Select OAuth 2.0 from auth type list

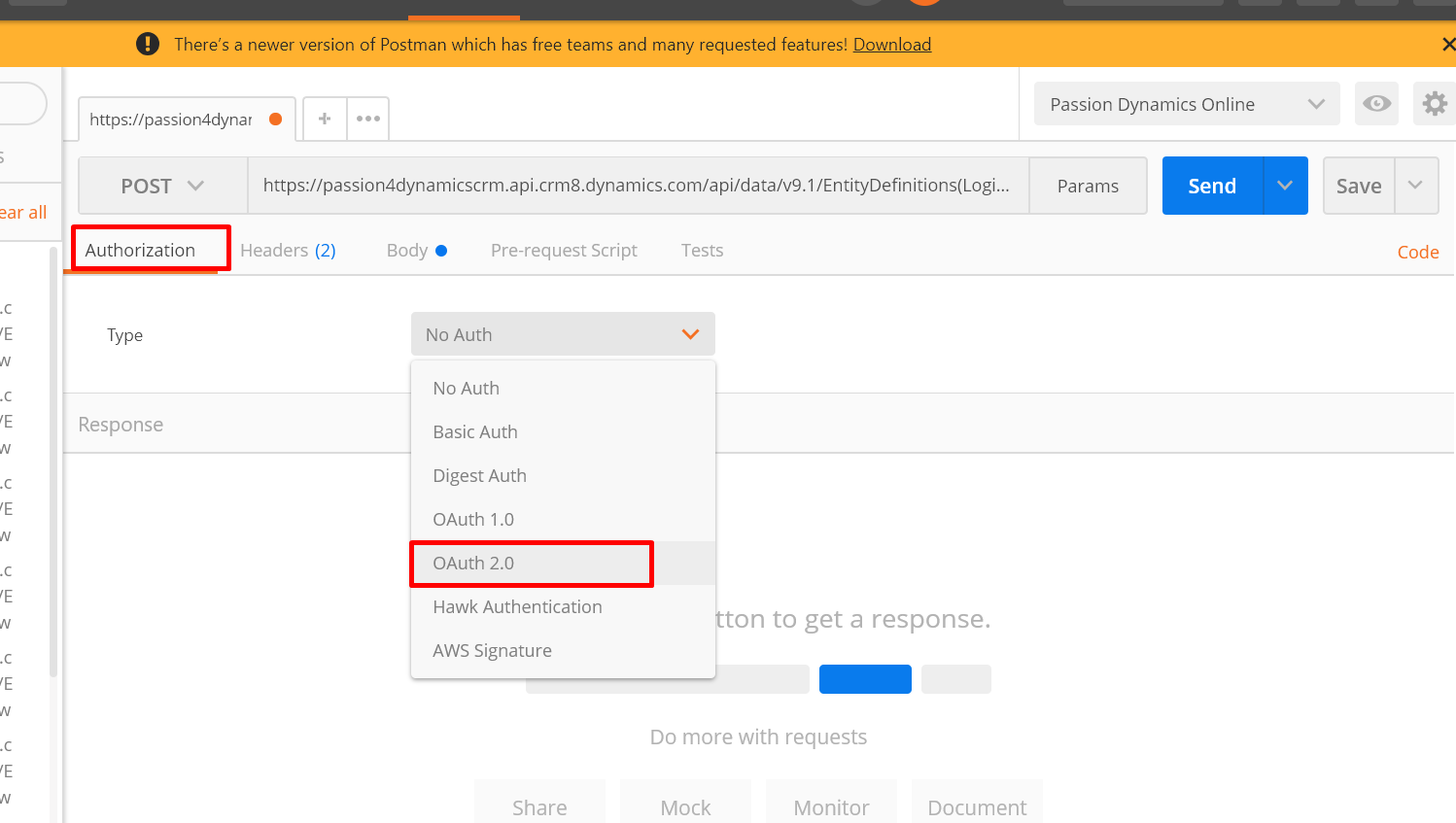click(x=473, y=564)
